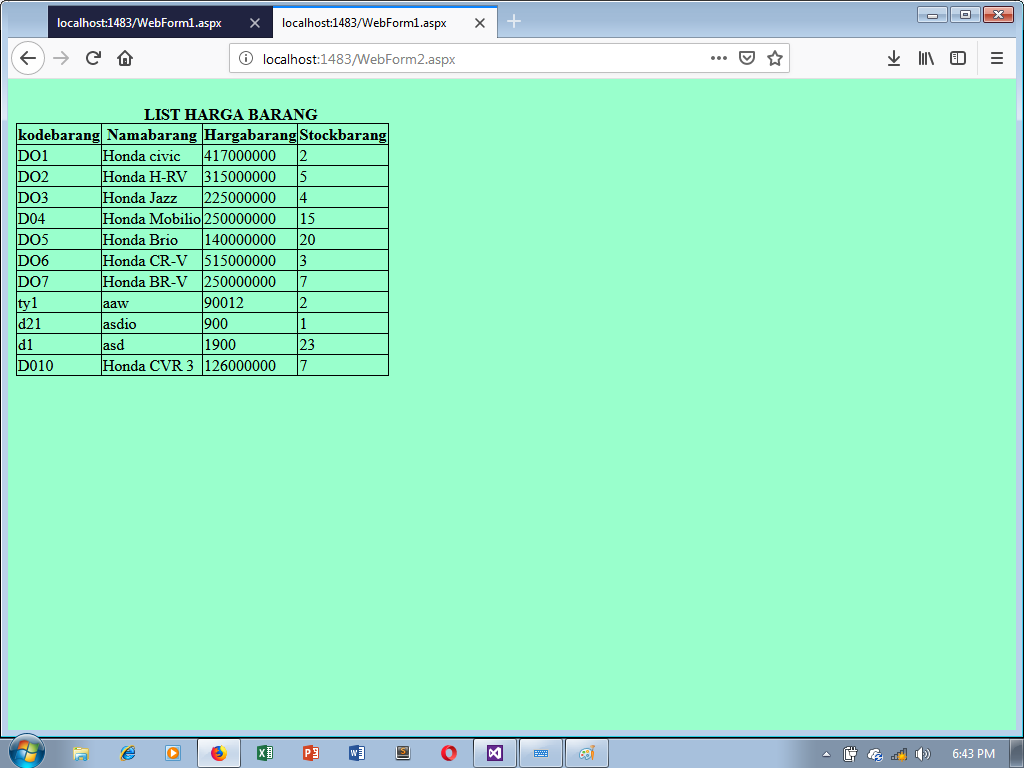Click the 90012 price cell
This screenshot has height=768, width=1024.
click(x=250, y=302)
